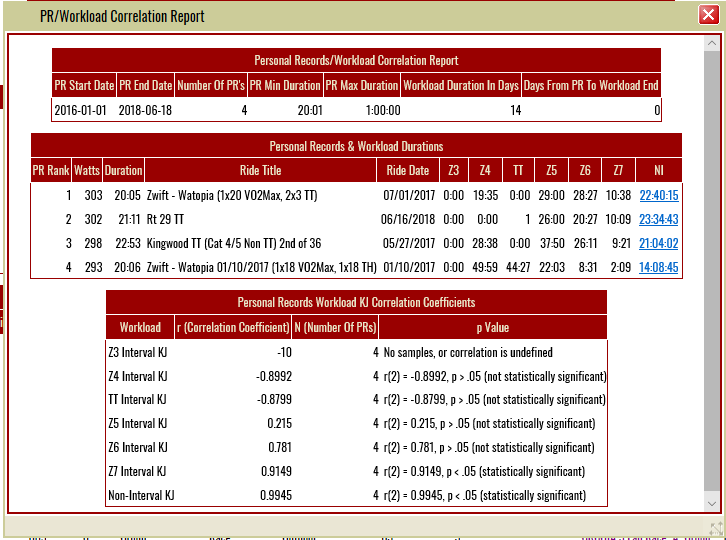Click the Z7 column header
The width and height of the screenshot is (726, 540).
618,170
